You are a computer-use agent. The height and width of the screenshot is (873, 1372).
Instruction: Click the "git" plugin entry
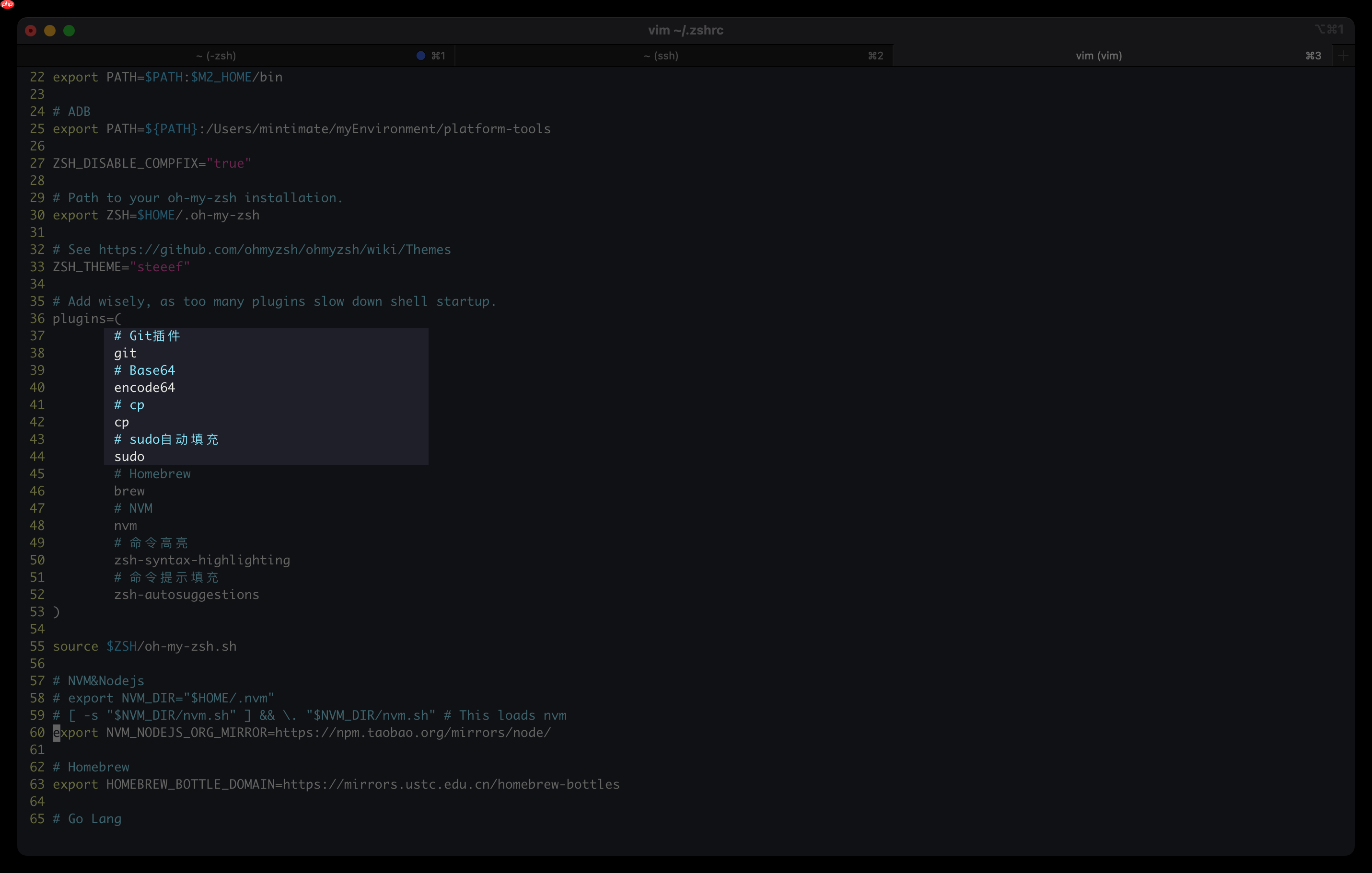click(125, 353)
